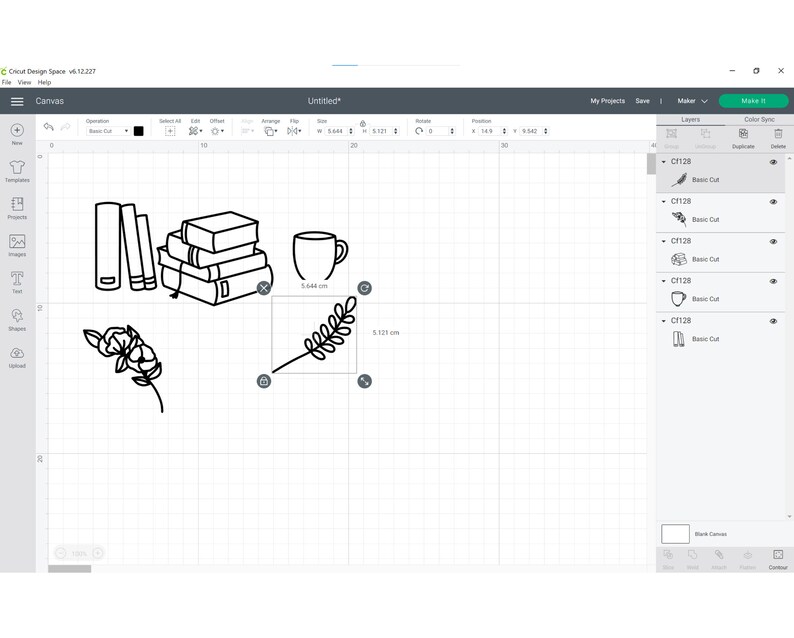Open the Arrange options
Screen dimensions: 794x638
click(270, 131)
